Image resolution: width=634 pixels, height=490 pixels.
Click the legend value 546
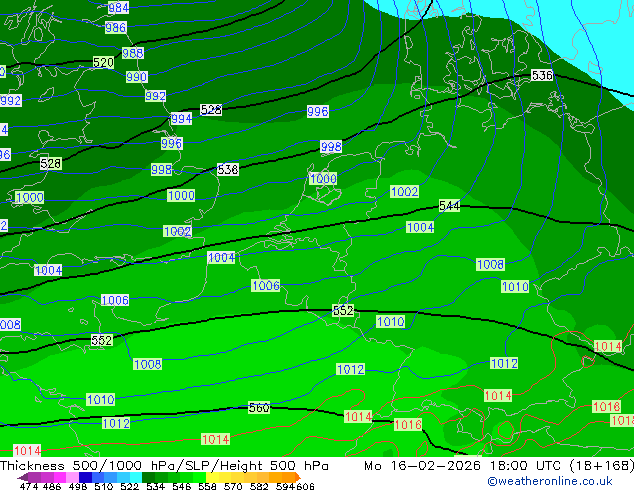point(182,486)
